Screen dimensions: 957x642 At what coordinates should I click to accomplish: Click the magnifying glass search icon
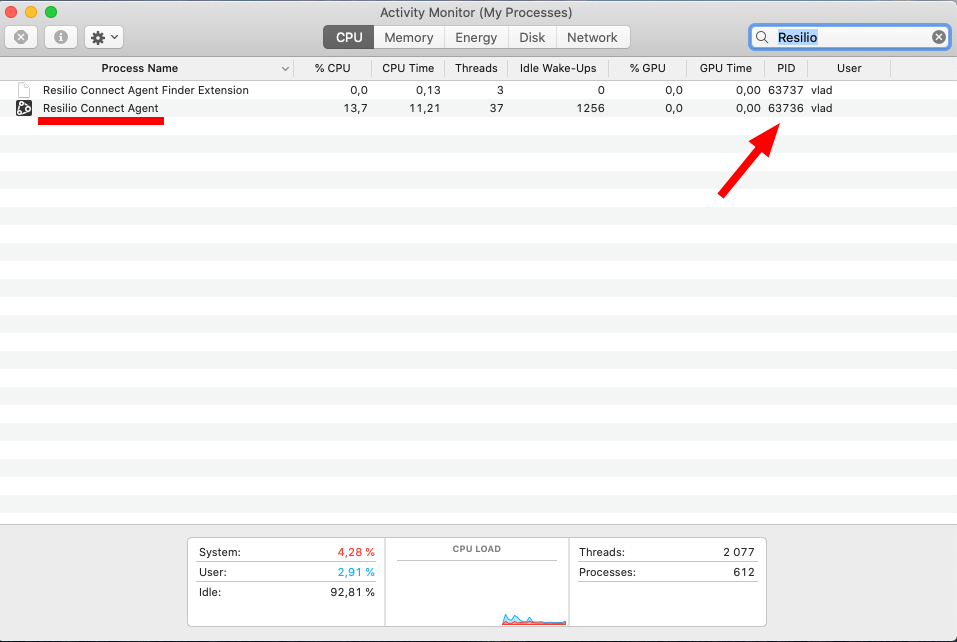[x=762, y=37]
